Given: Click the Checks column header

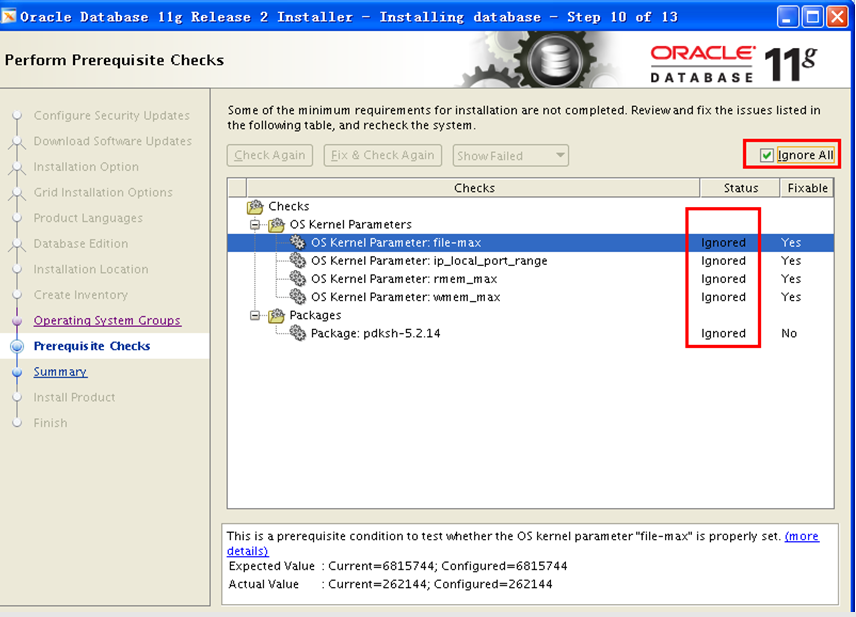Looking at the screenshot, I should tap(474, 188).
